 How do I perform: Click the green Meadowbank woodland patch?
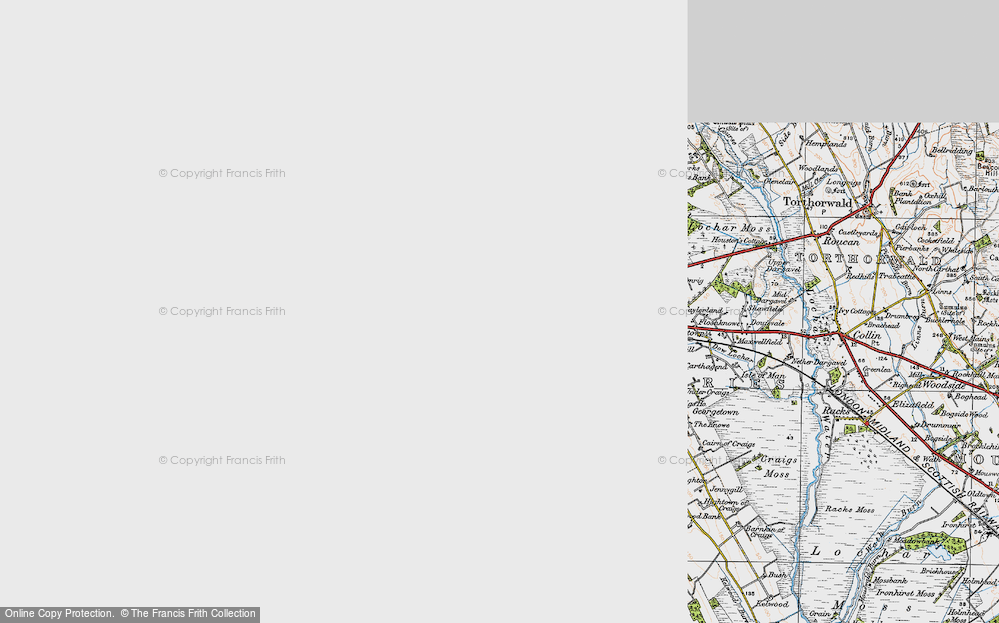tap(935, 542)
